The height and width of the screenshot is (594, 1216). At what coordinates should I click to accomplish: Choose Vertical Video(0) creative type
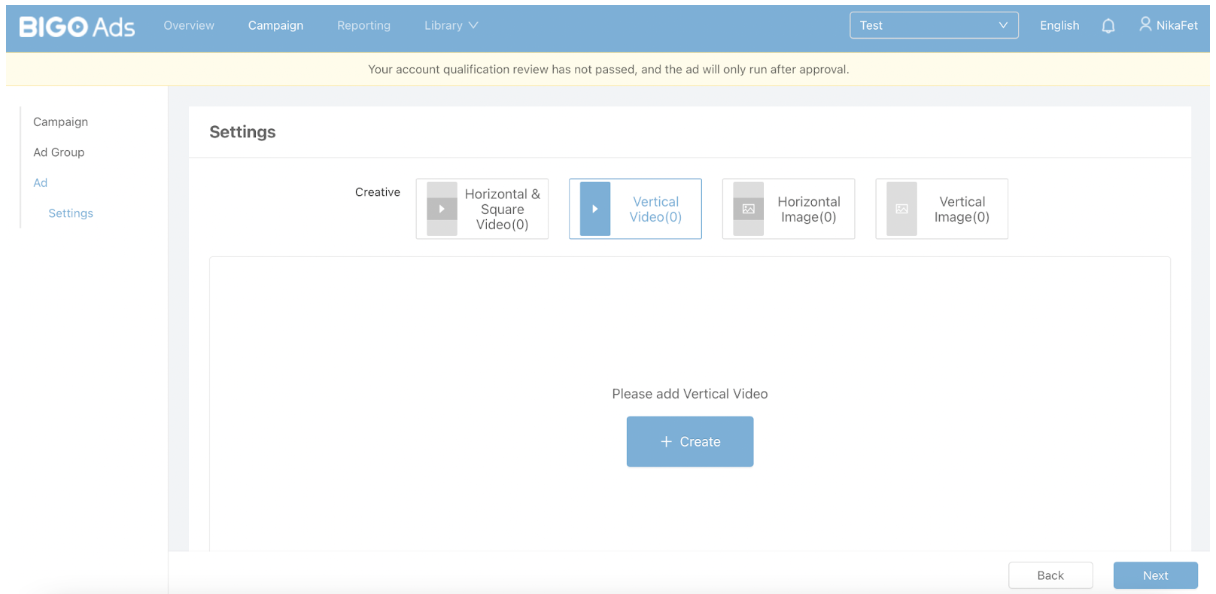tap(635, 209)
